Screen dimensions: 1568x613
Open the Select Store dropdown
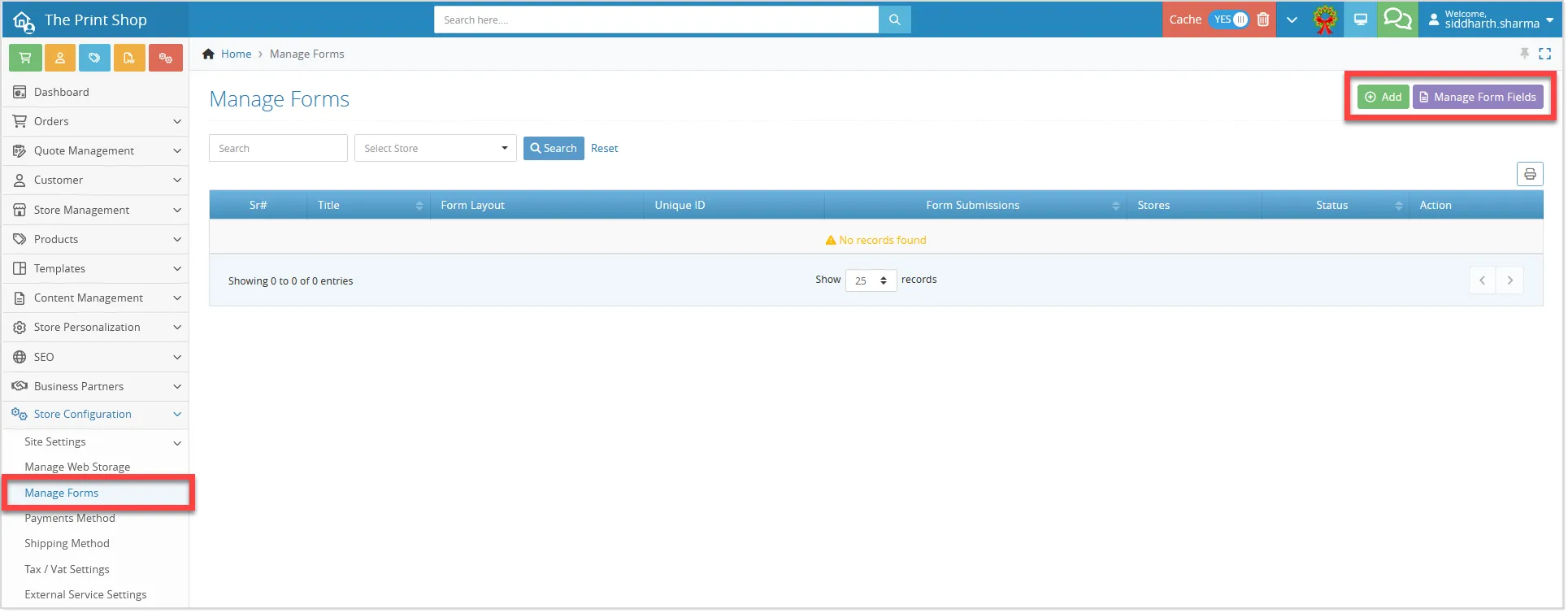(436, 148)
